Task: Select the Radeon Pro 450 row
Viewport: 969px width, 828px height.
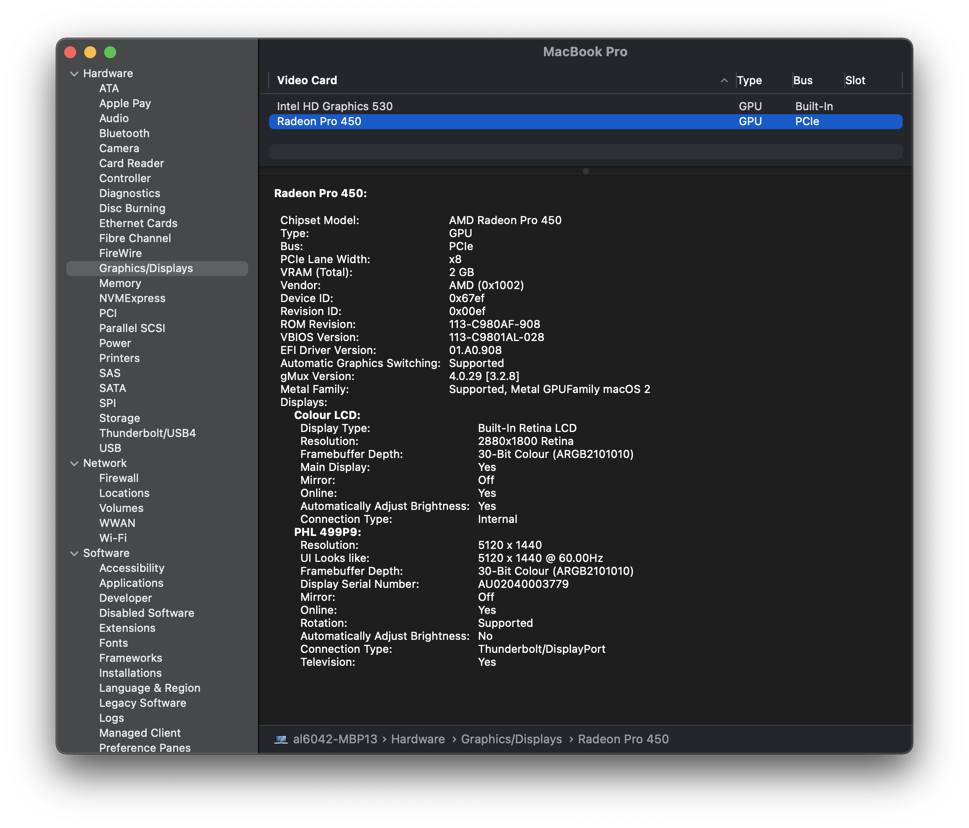Action: coord(319,121)
